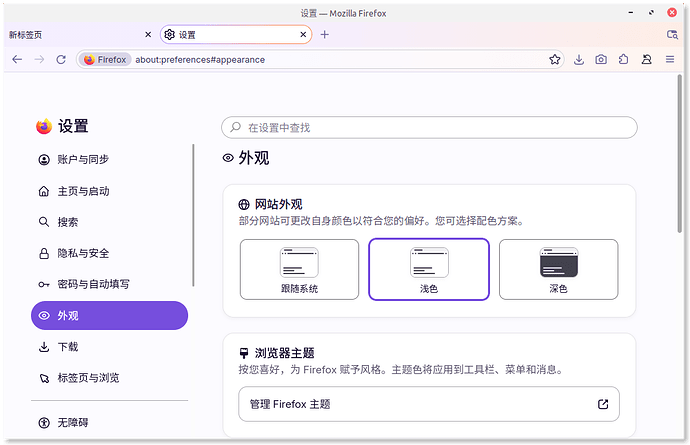Screen dimensions: 690x445
Task: Click the external link icon in 管理 Firefox 主题
Action: click(603, 404)
